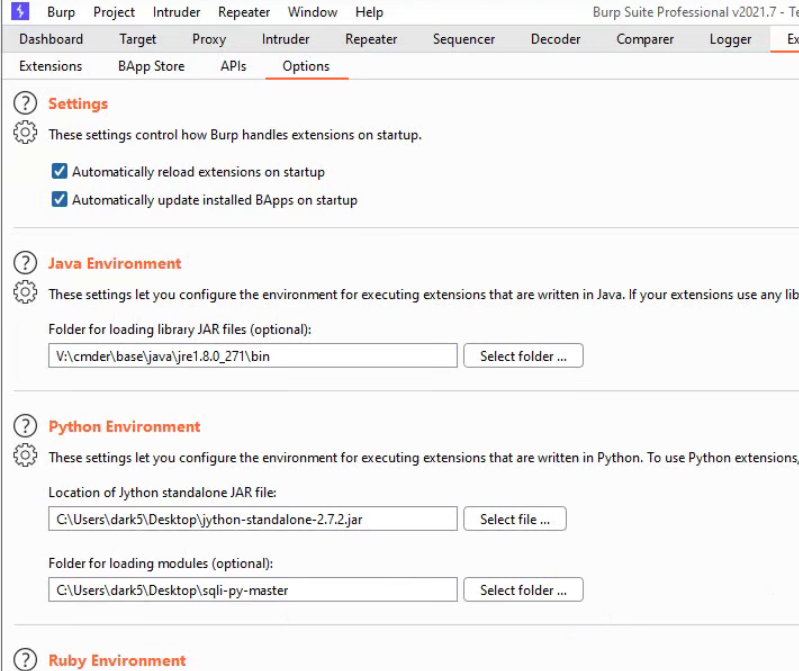
Task: Select folder for library JAR files
Action: 523,356
